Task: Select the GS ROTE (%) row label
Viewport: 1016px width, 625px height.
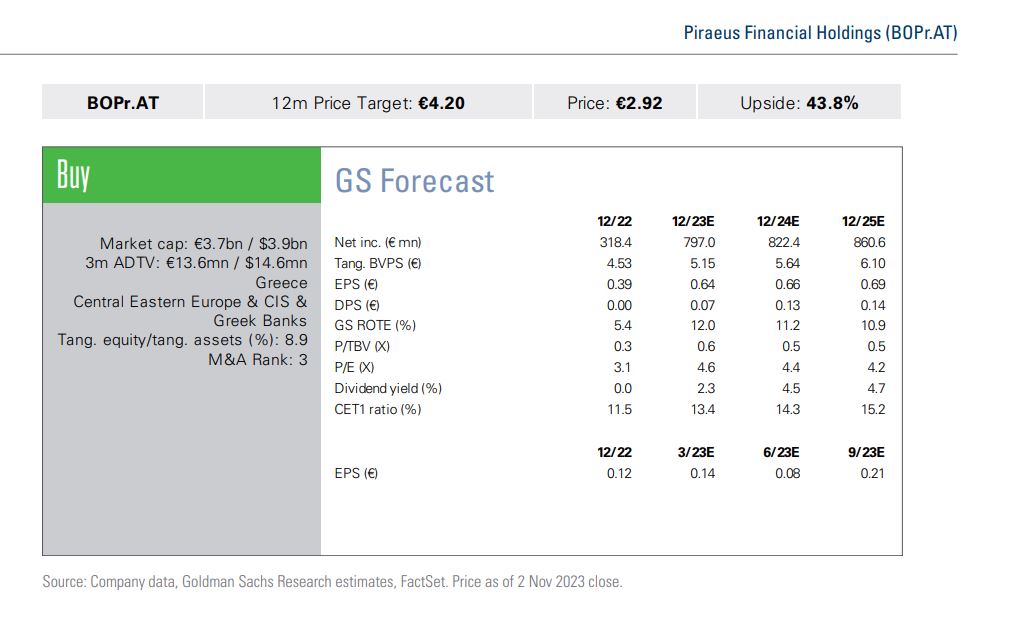Action: click(375, 325)
